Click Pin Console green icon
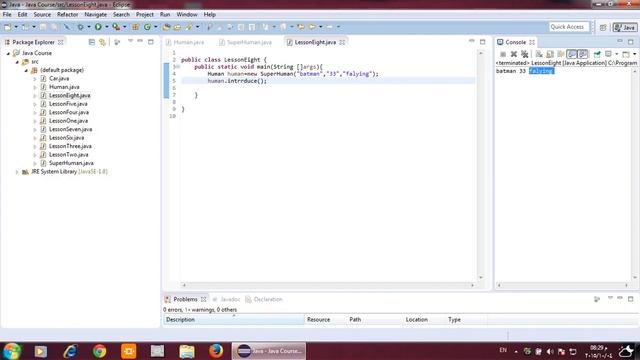640x360 pixels. click(597, 54)
